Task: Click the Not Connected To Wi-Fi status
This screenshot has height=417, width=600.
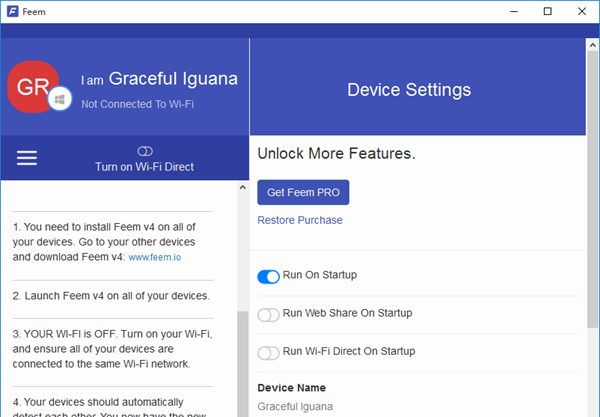Action: (138, 104)
